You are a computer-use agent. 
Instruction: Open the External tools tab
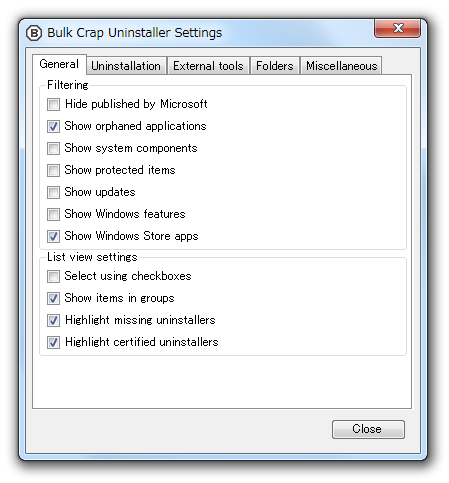pos(208,66)
